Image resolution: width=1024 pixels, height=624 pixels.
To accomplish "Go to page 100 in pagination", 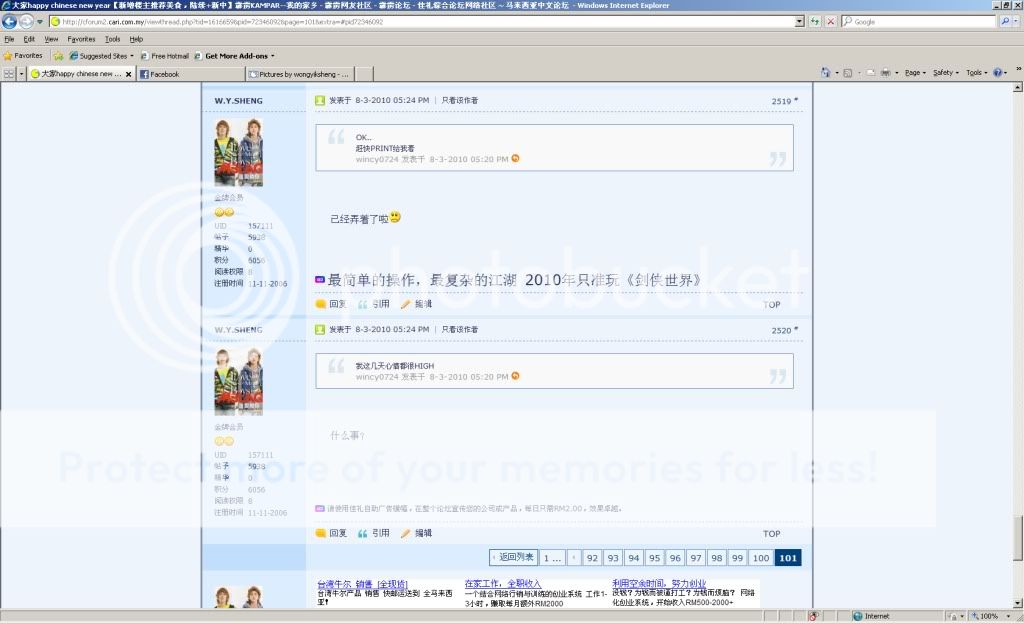I will [x=760, y=558].
